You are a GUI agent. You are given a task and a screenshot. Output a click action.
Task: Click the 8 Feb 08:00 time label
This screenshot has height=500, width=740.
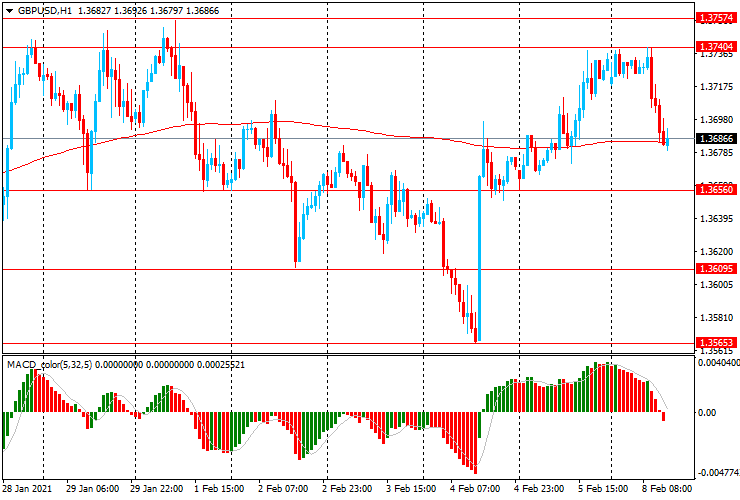[x=666, y=490]
